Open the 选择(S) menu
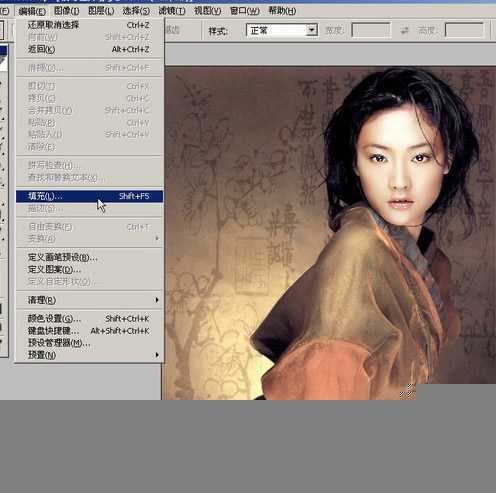496x493 pixels. [136, 11]
